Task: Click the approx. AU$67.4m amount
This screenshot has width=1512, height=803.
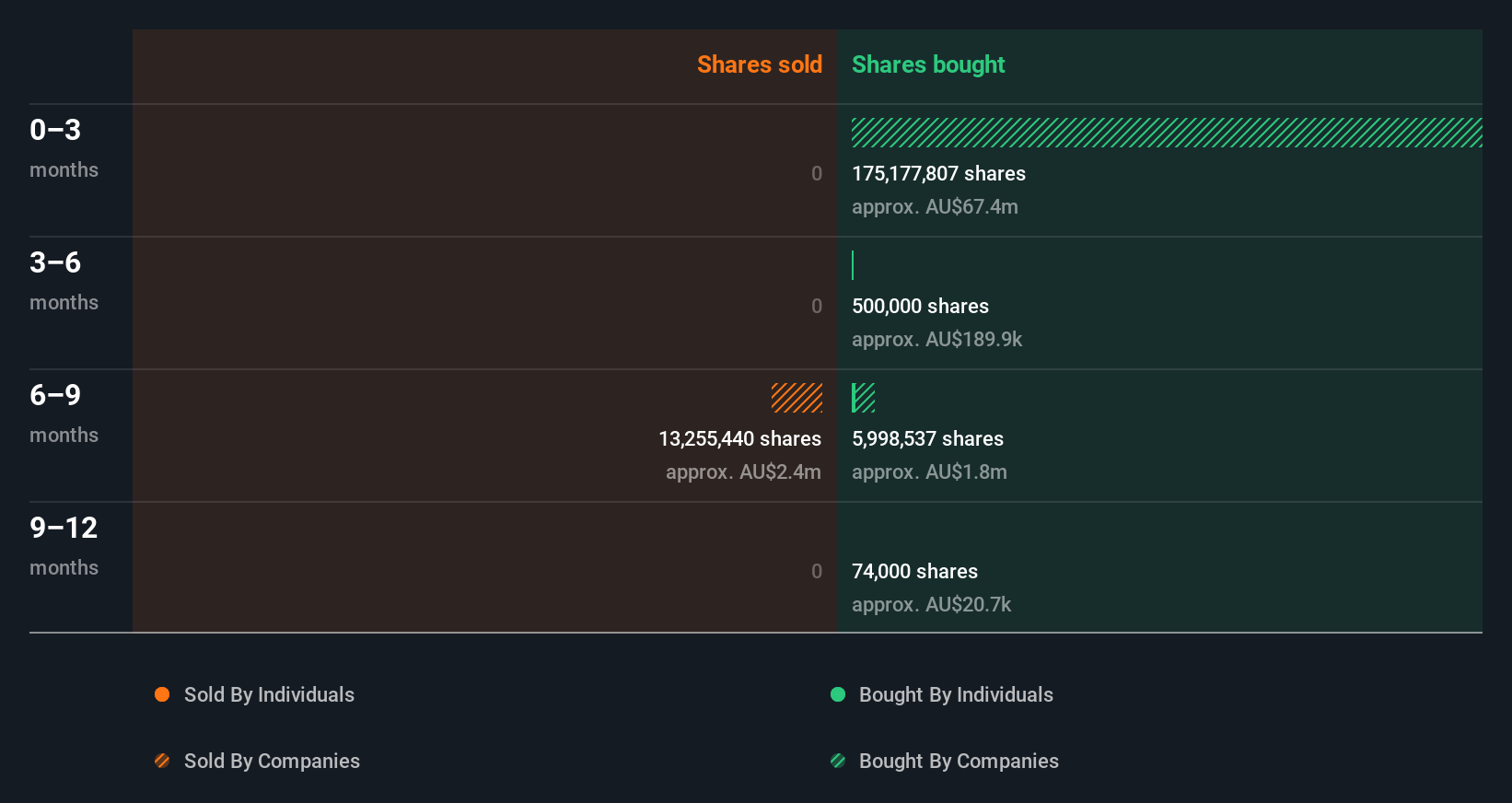Action: click(x=935, y=206)
